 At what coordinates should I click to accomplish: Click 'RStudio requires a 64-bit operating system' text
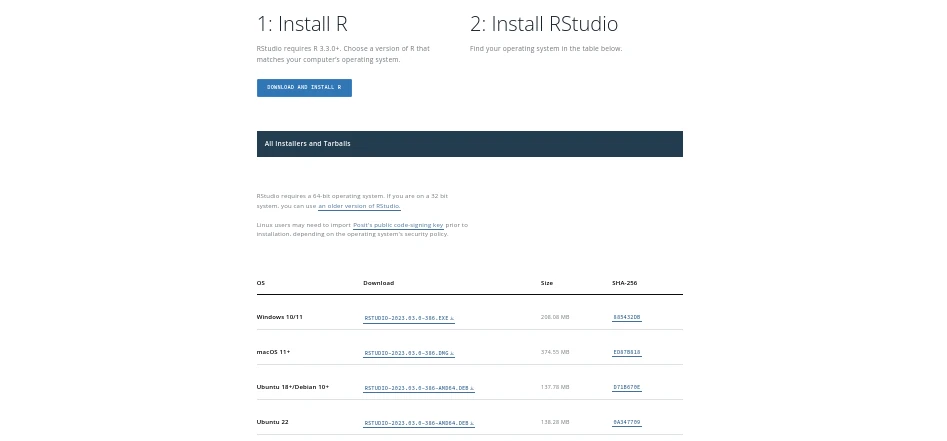[x=352, y=201]
